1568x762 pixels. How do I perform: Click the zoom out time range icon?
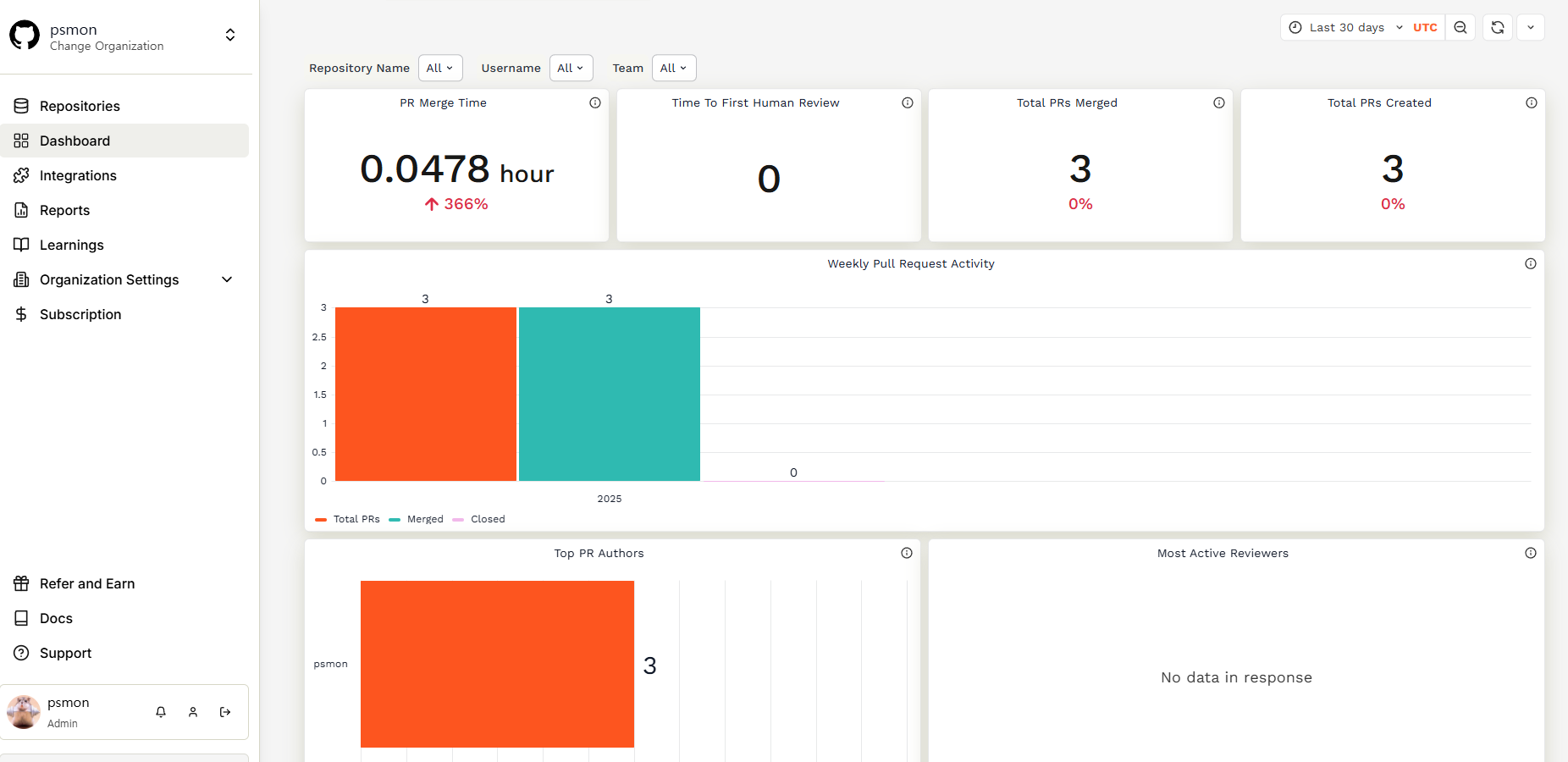(x=1460, y=27)
